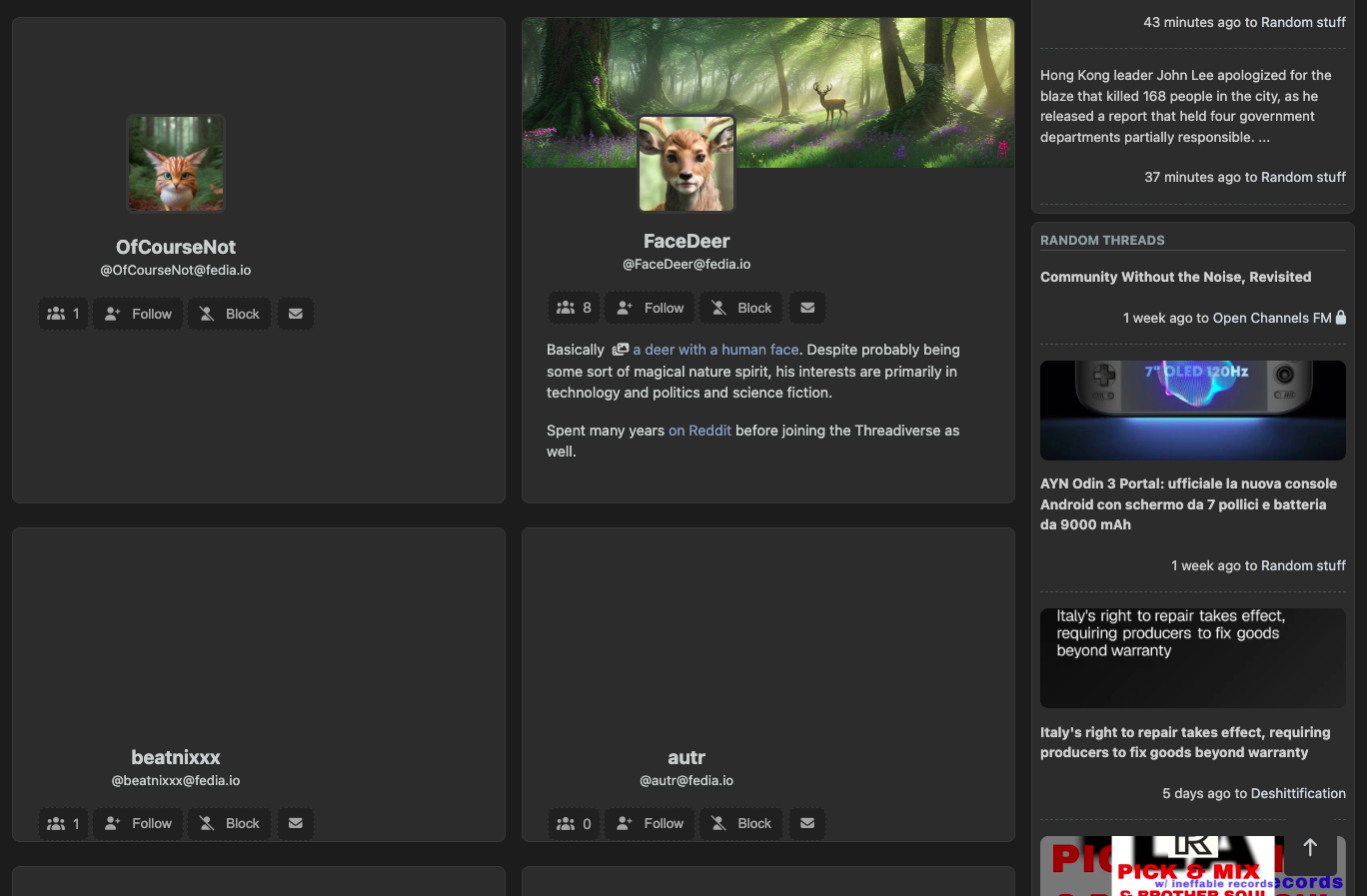Open followers count for autr

(575, 823)
